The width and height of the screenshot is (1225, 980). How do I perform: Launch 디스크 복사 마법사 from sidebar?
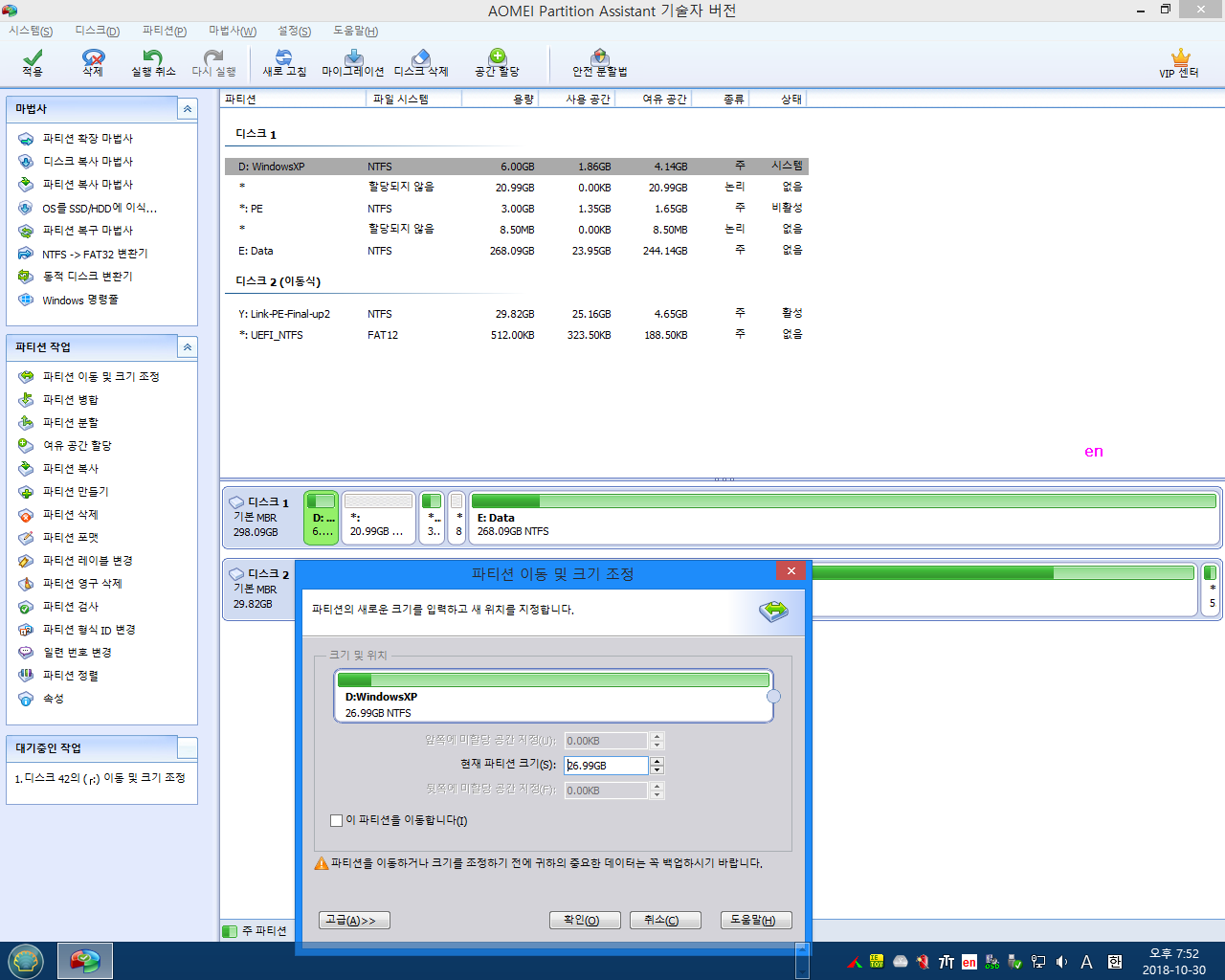(87, 162)
